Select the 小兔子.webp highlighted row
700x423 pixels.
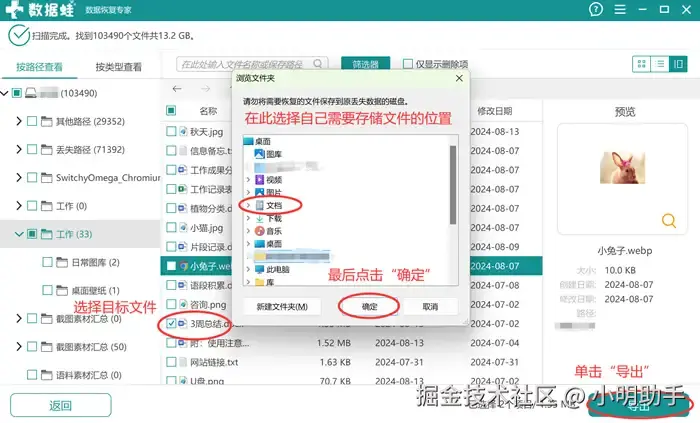351,265
